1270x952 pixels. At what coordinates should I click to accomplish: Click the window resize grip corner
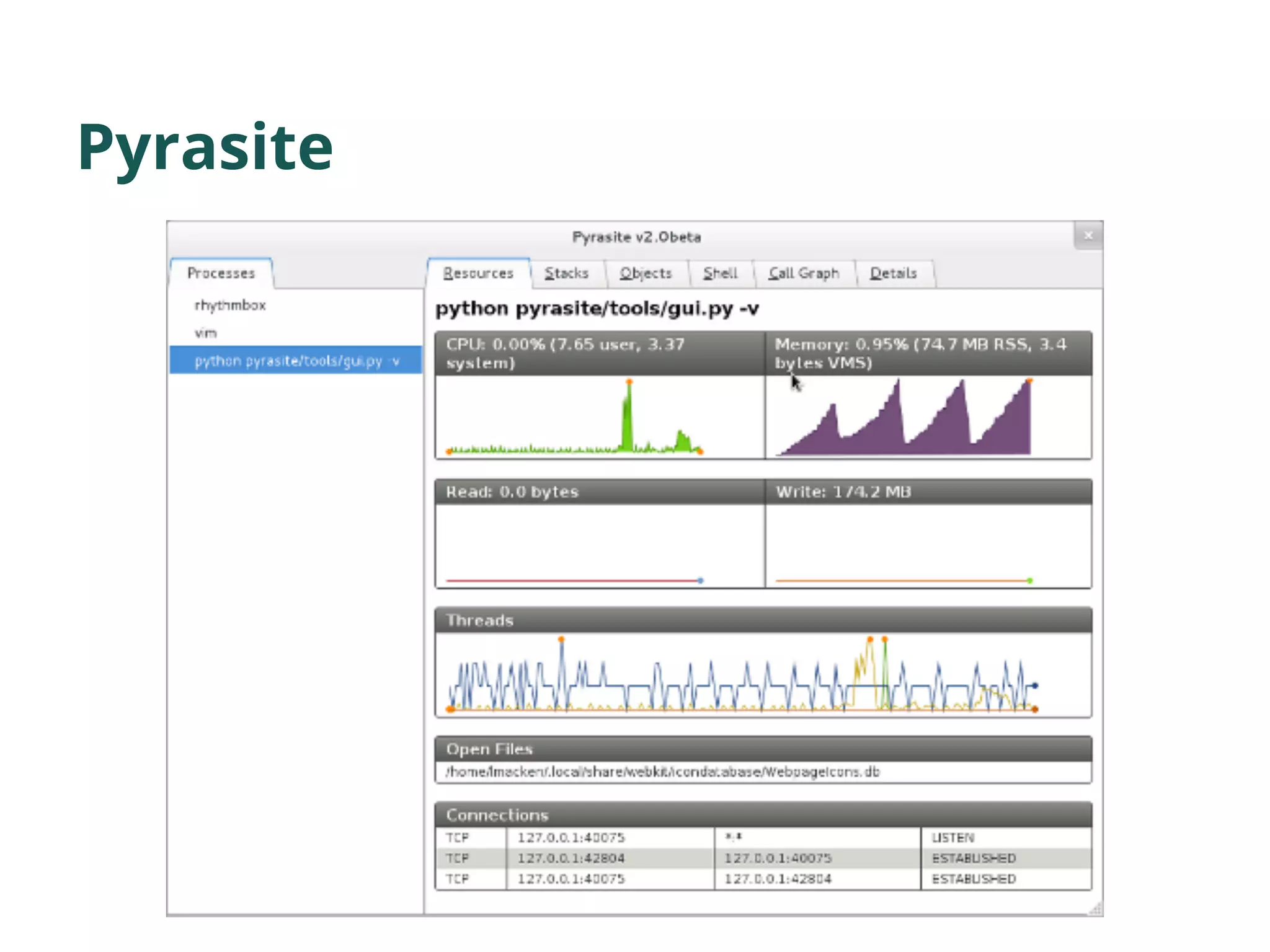pyautogui.click(x=1096, y=909)
